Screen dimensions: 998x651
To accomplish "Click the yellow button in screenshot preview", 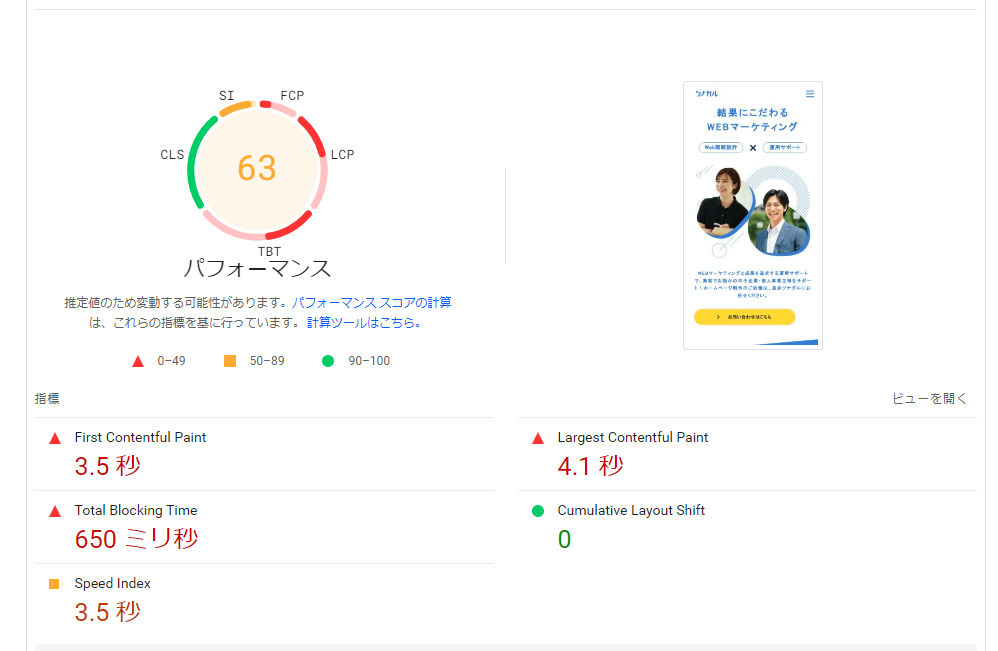I will (744, 317).
